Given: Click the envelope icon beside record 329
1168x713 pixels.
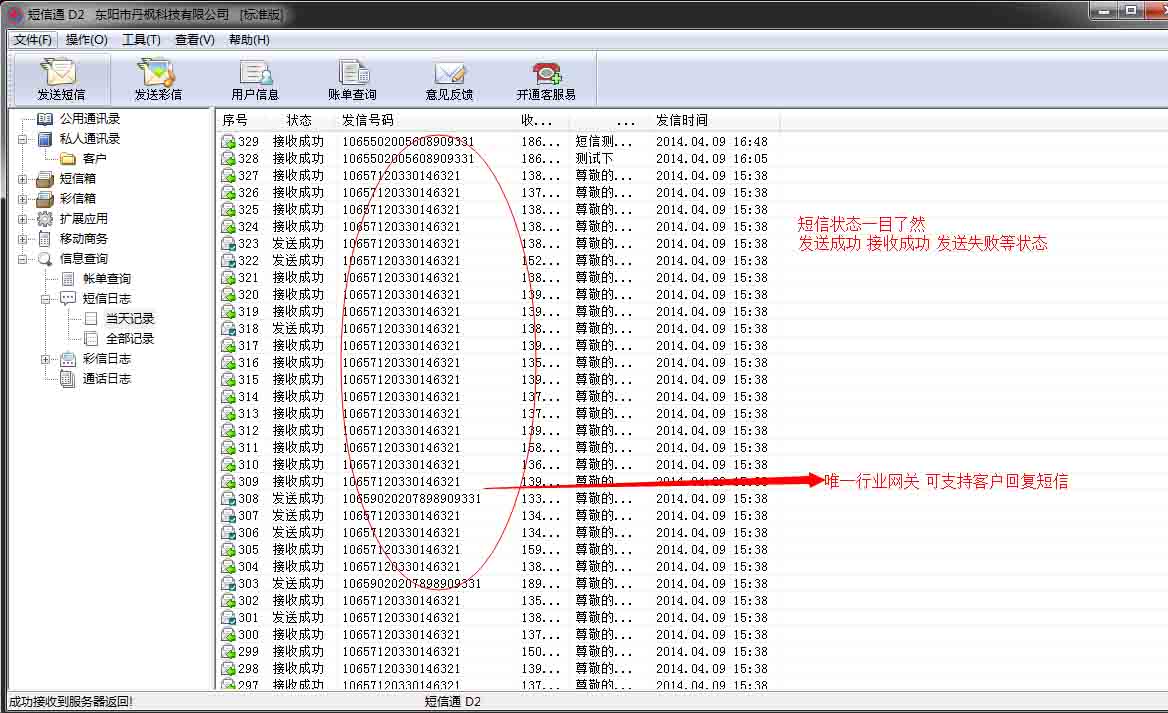Looking at the screenshot, I should pos(227,141).
